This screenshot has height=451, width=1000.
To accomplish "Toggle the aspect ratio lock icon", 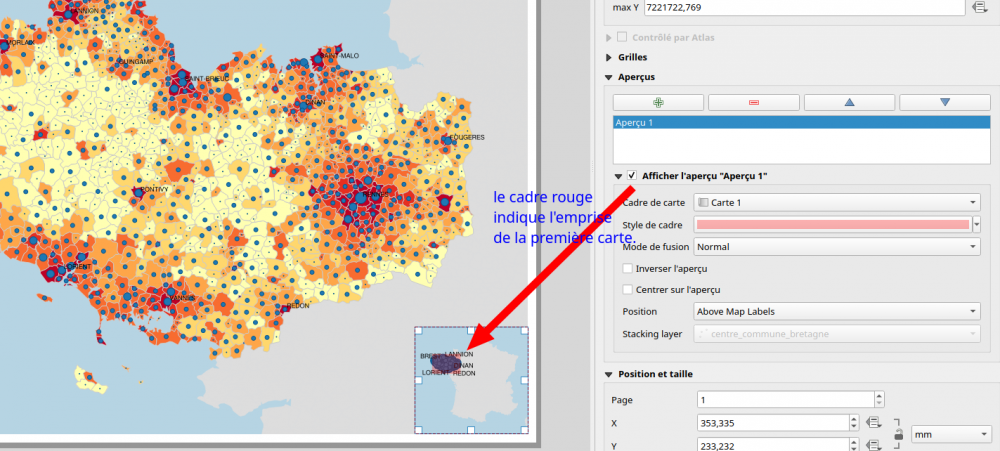I will (899, 434).
